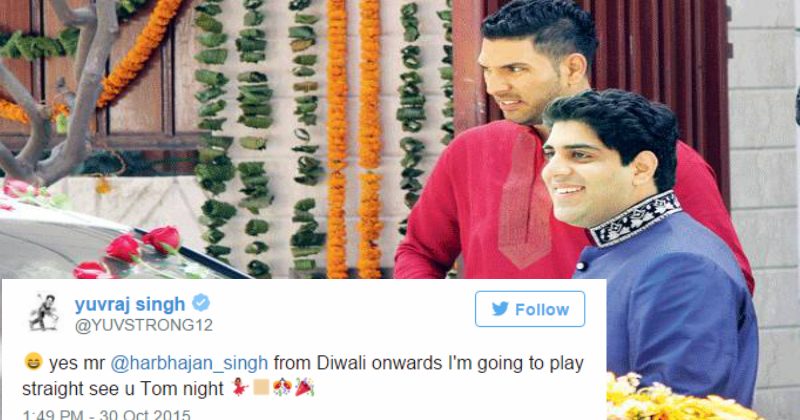
Task: Click the confetti ball emoji
Action: point(282,387)
